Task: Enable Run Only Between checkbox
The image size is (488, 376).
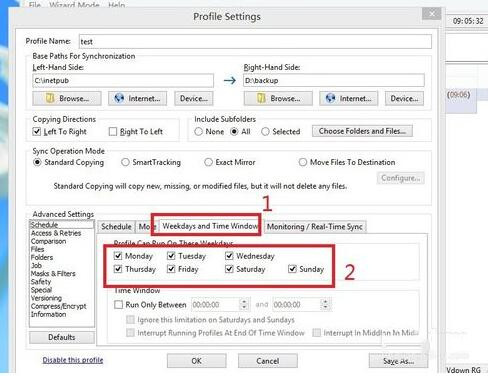Action: point(118,305)
